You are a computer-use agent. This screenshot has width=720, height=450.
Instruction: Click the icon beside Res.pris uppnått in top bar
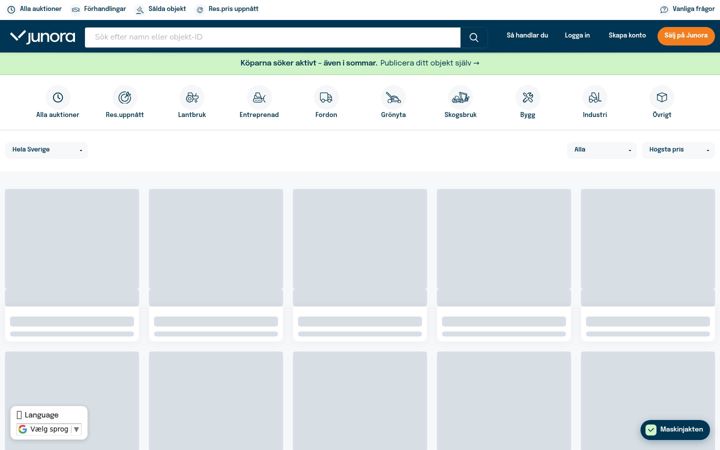click(x=200, y=10)
